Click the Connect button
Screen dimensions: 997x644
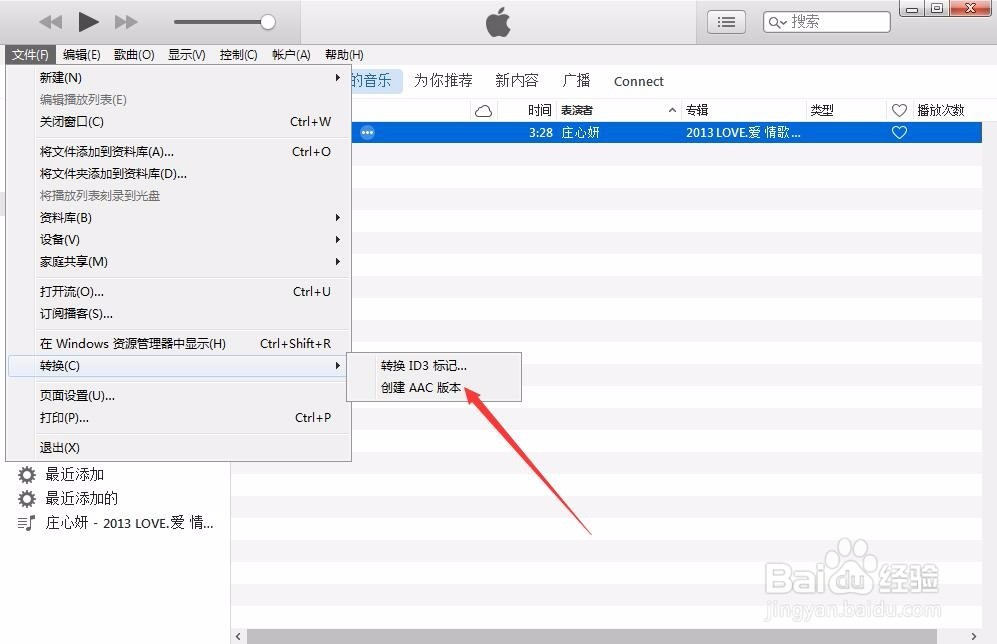638,81
